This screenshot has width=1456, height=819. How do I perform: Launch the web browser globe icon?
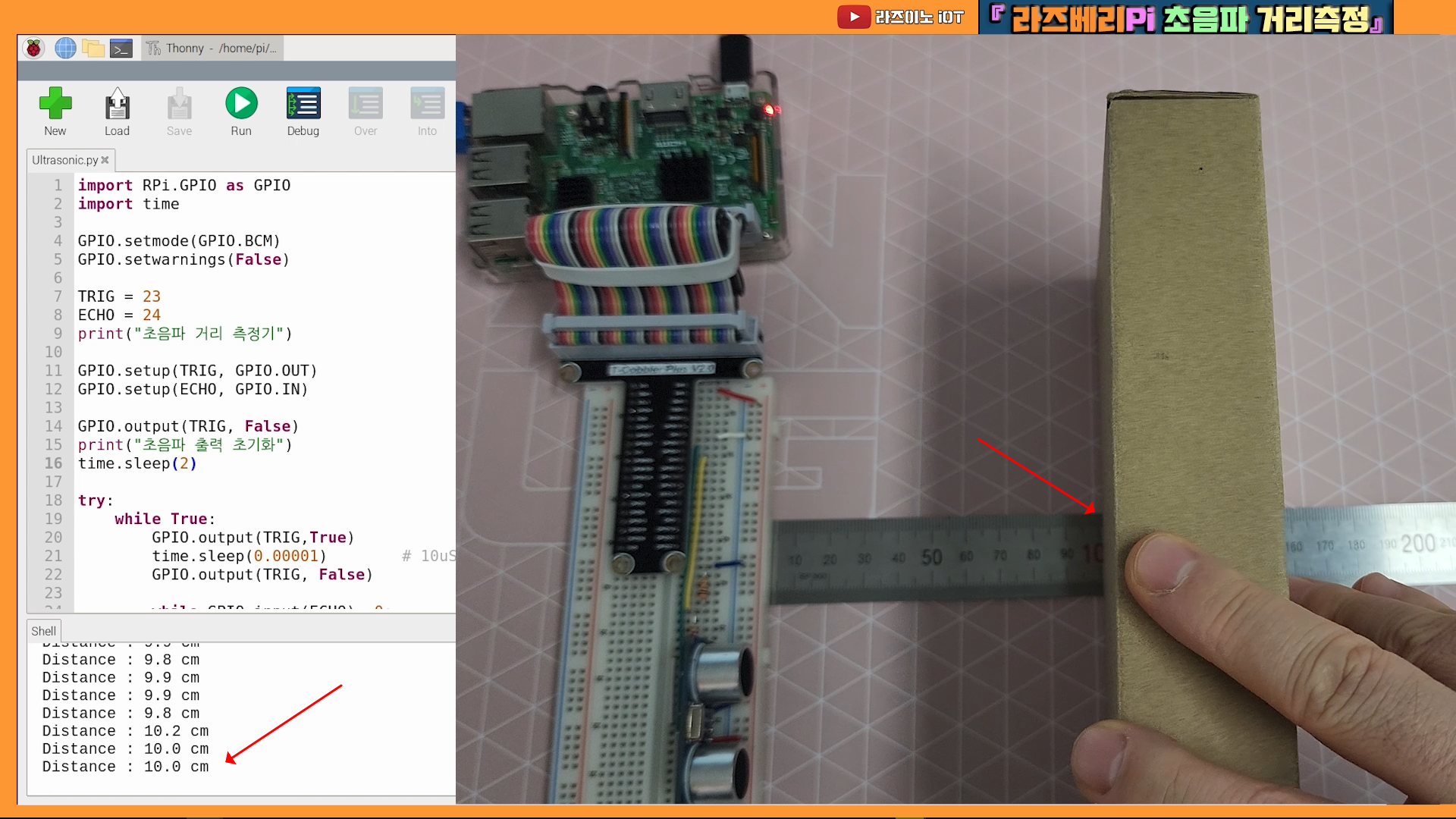pos(65,49)
